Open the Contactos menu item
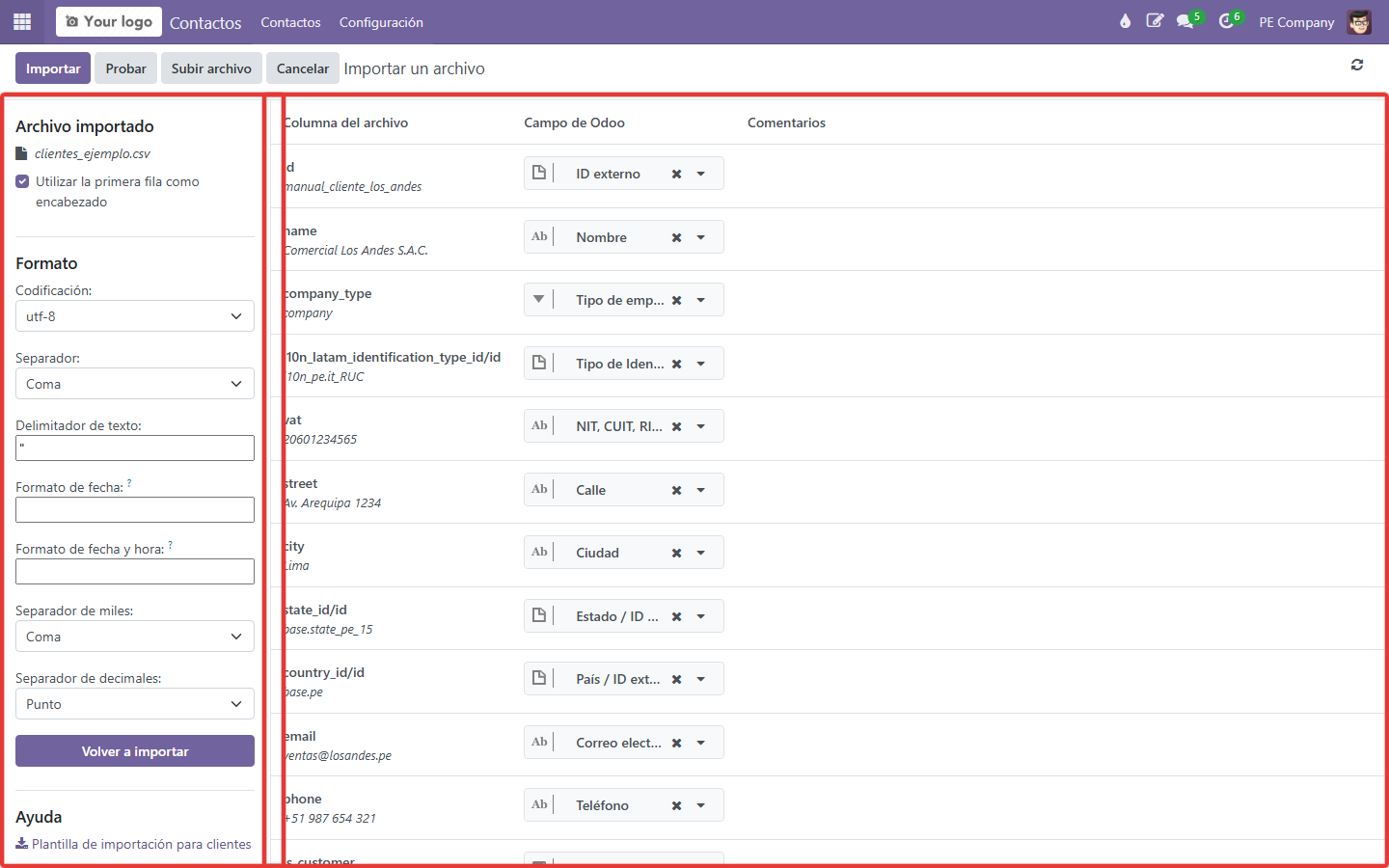 pyautogui.click(x=290, y=22)
